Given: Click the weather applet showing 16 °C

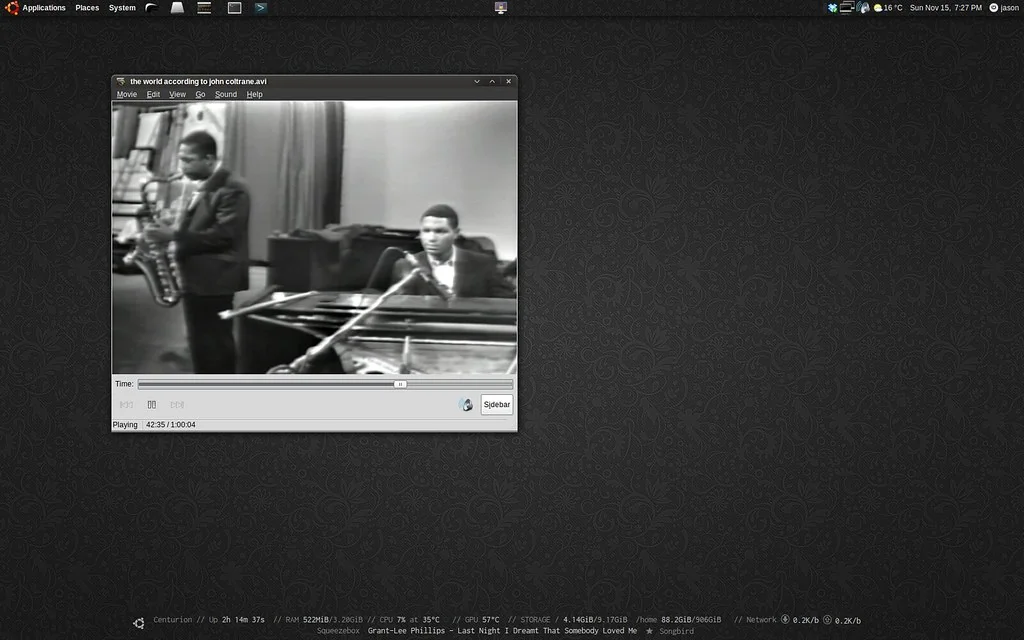Looking at the screenshot, I should click(x=888, y=8).
